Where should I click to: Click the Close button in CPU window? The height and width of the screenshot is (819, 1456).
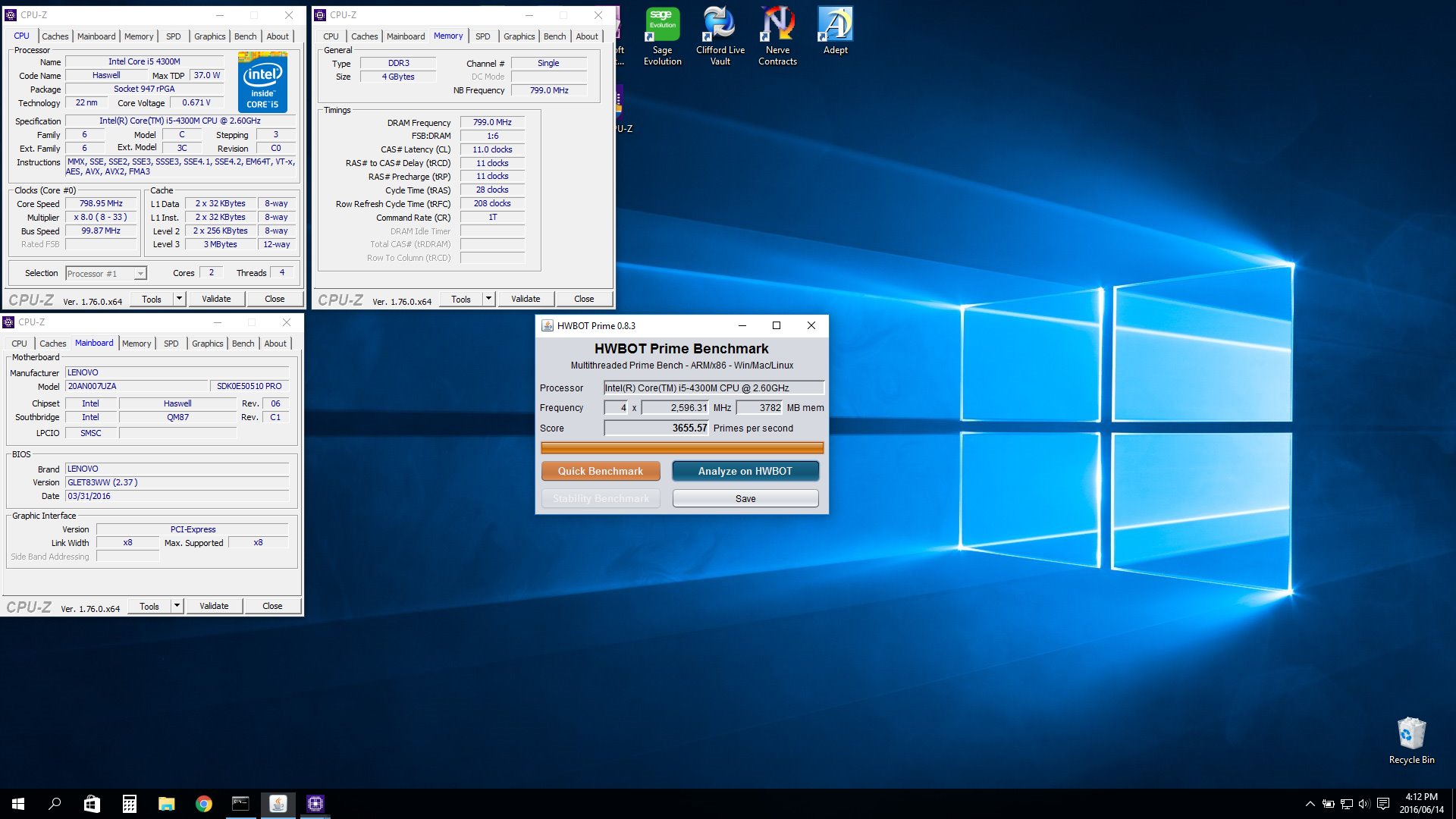click(275, 299)
